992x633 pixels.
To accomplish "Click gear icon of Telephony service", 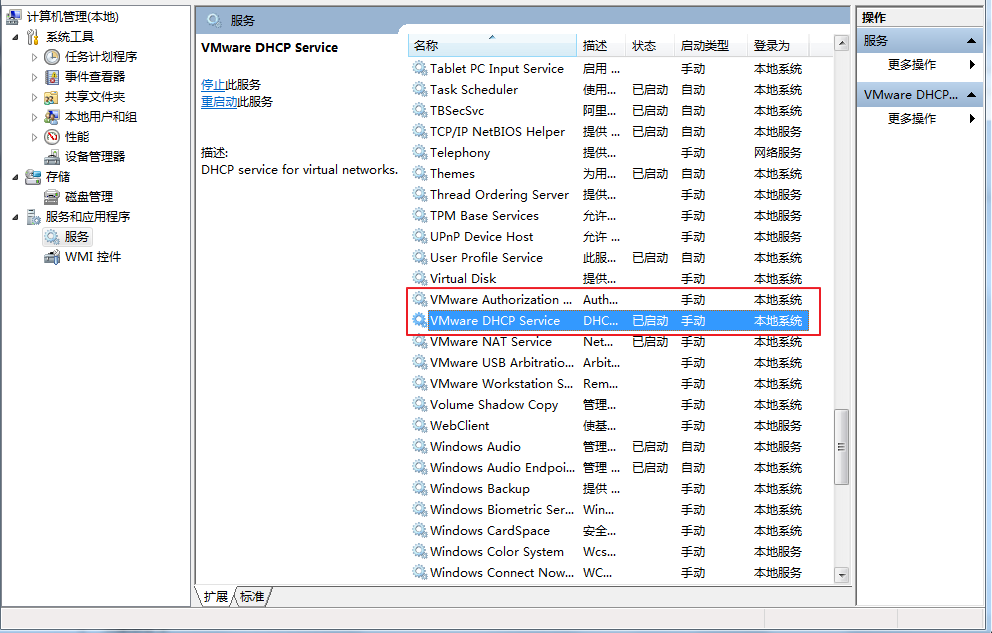I will pos(419,152).
